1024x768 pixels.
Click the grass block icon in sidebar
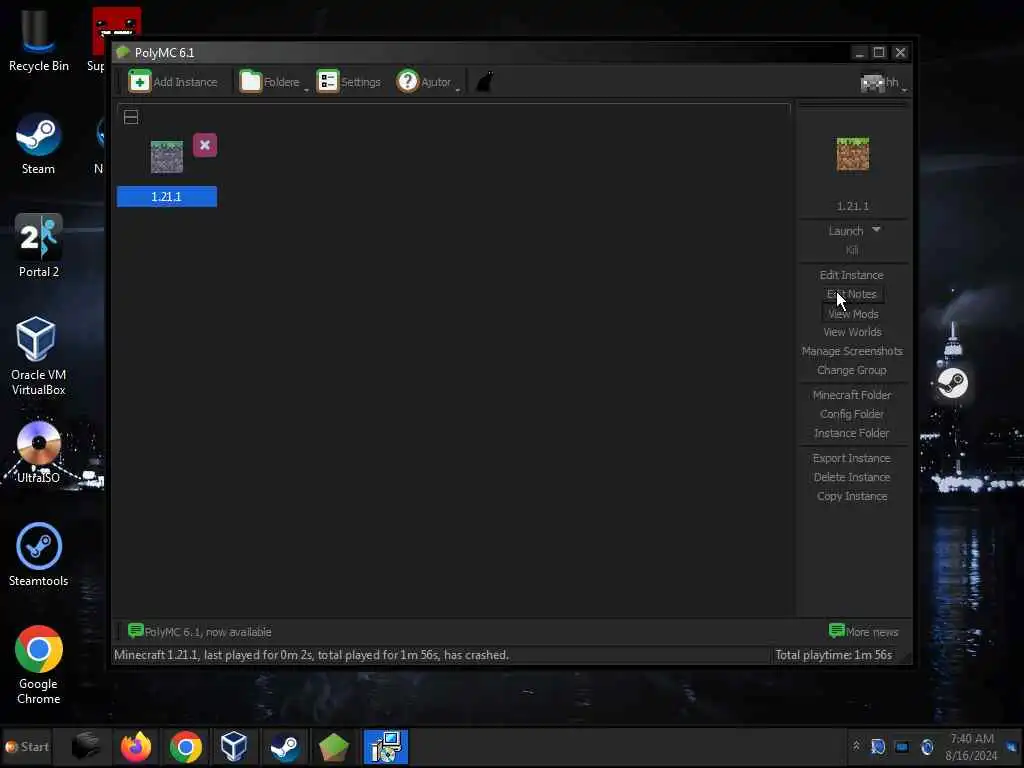click(x=852, y=154)
